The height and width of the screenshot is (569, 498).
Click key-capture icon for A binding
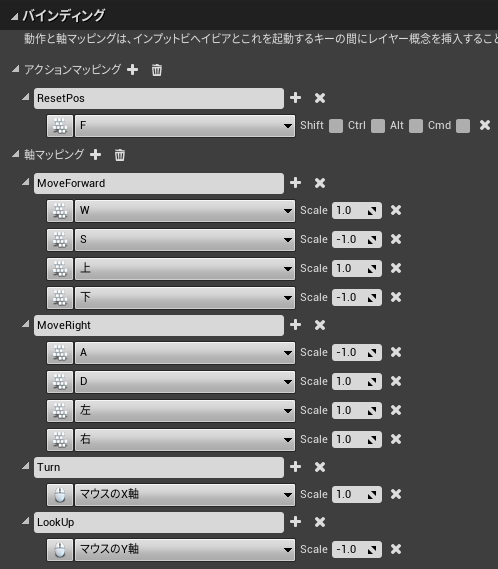click(60, 353)
